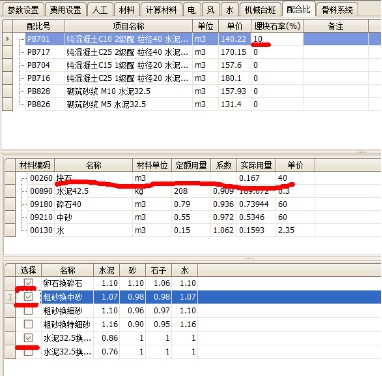382x376 pixels.
Task: Go to the 材料 tab
Action: pyautogui.click(x=126, y=10)
